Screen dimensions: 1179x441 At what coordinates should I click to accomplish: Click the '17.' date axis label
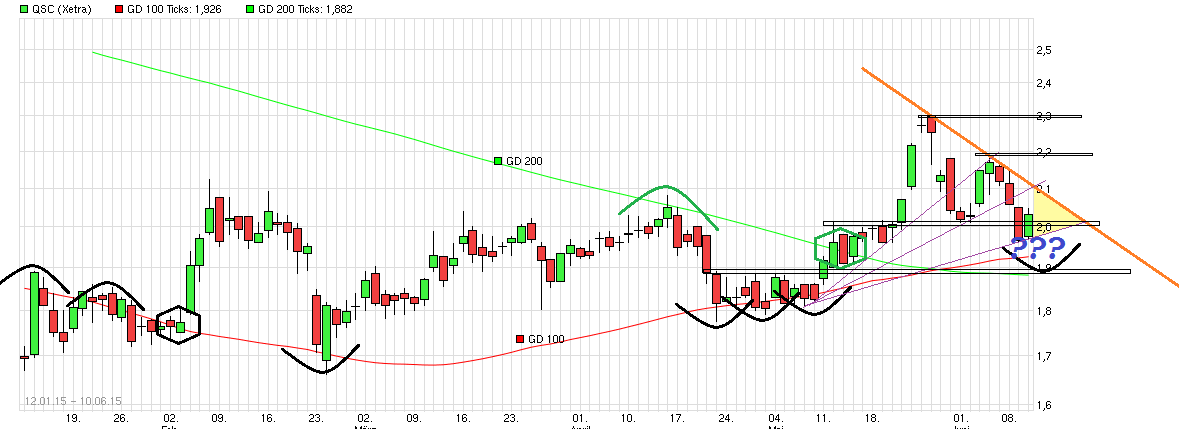tap(677, 419)
